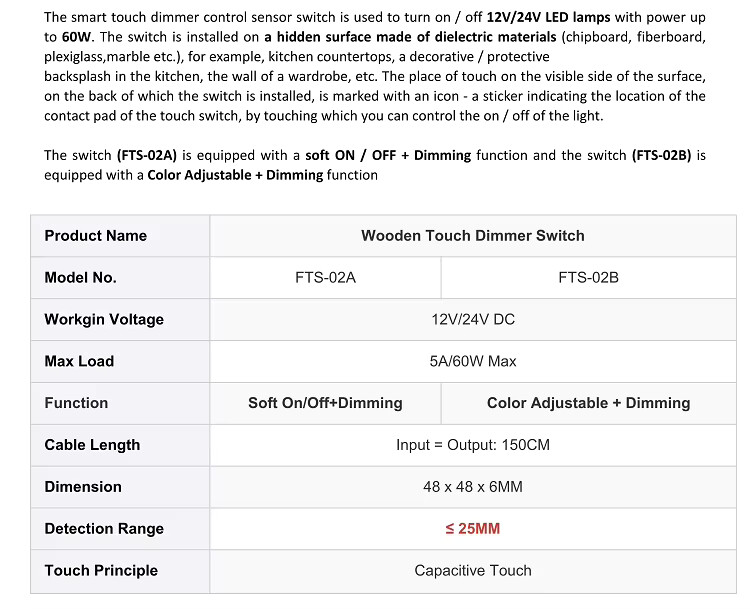Select the "Wooden Touch Dimmer Switch" table cell
This screenshot has height=609, width=750.
point(473,236)
